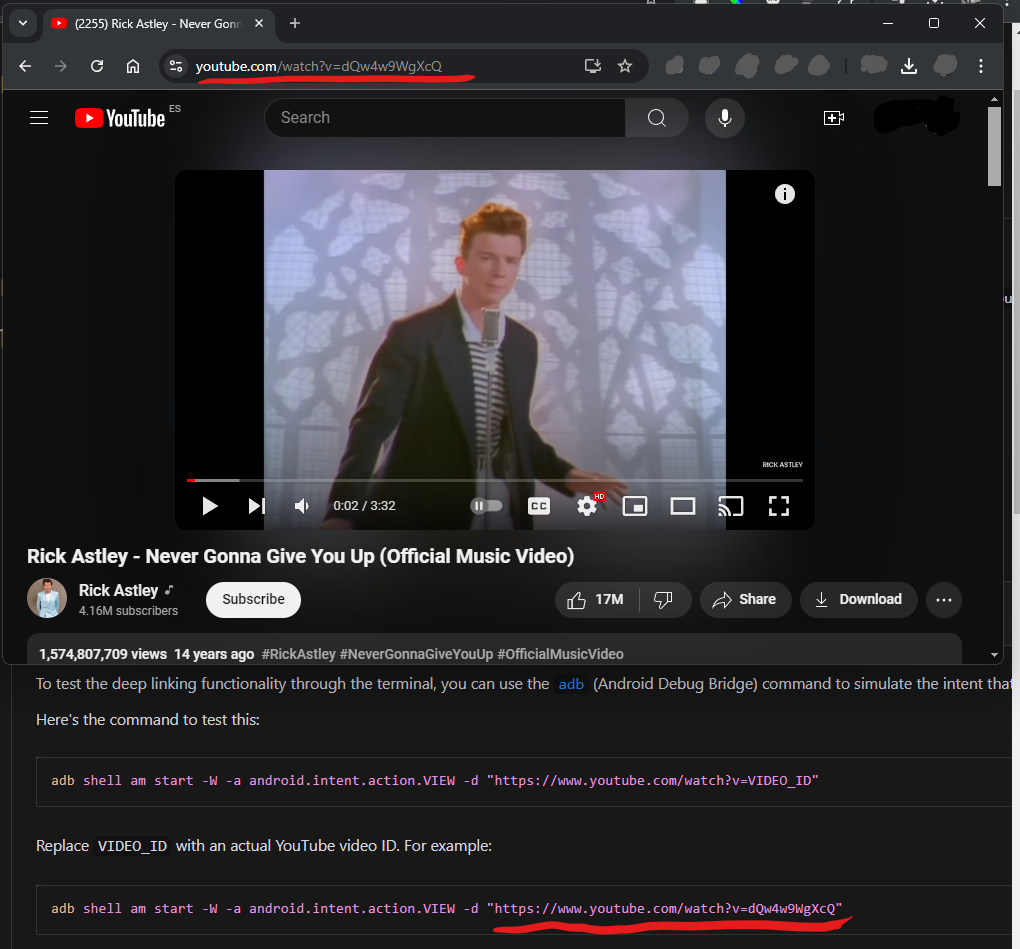Viewport: 1020px width, 949px height.
Task: Show video info cards icon
Action: coord(785,194)
